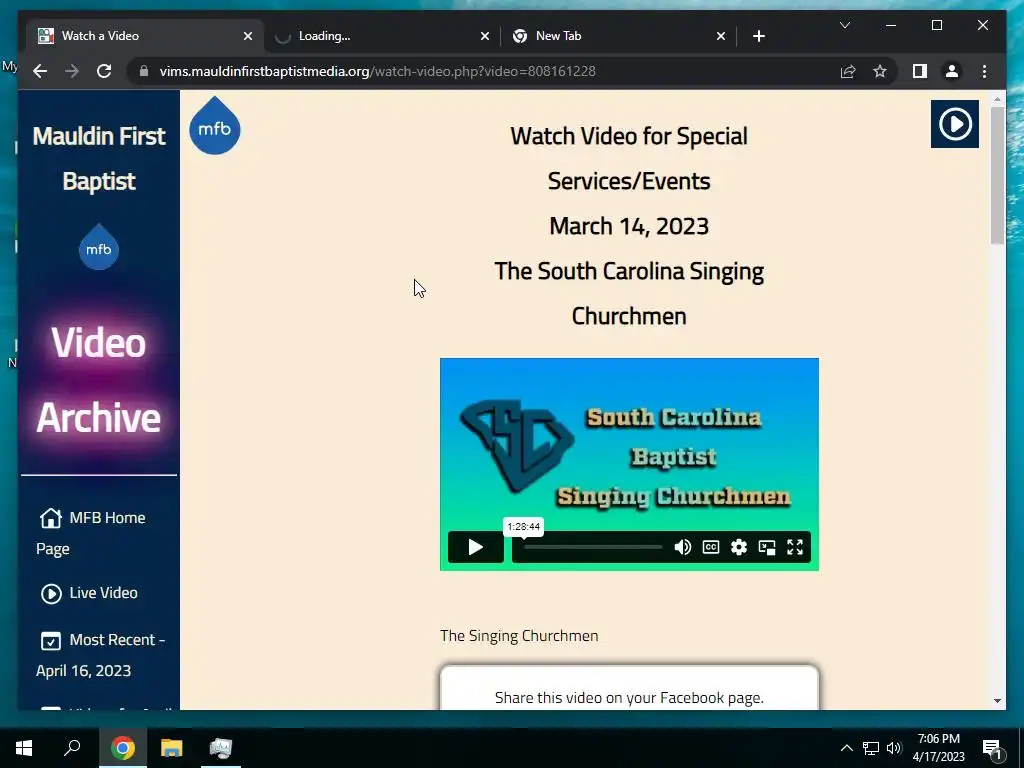This screenshot has height=768, width=1024.
Task: Click Chrome icon in taskbar
Action: click(122, 748)
